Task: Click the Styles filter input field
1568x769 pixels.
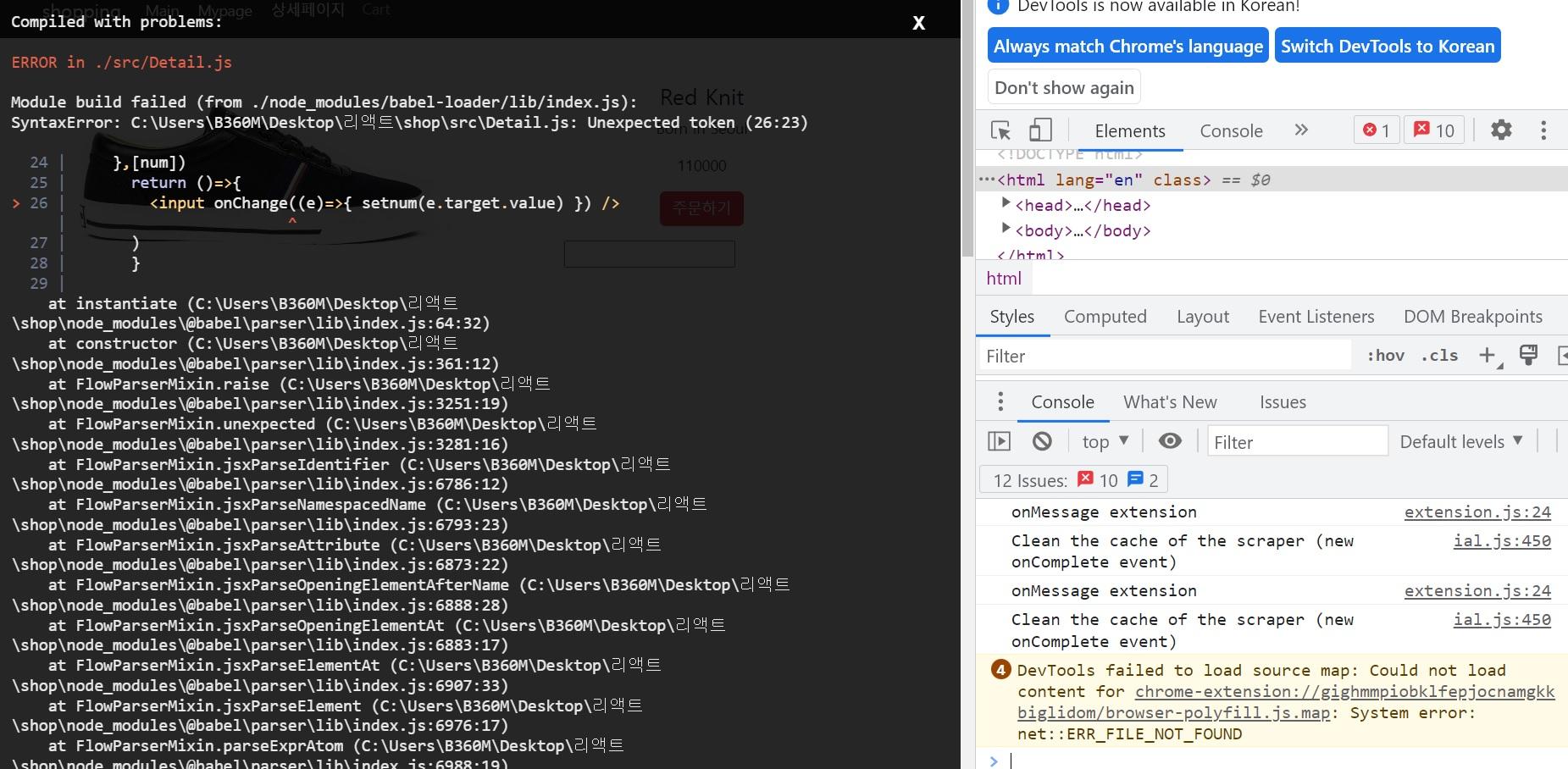Action: (1165, 356)
